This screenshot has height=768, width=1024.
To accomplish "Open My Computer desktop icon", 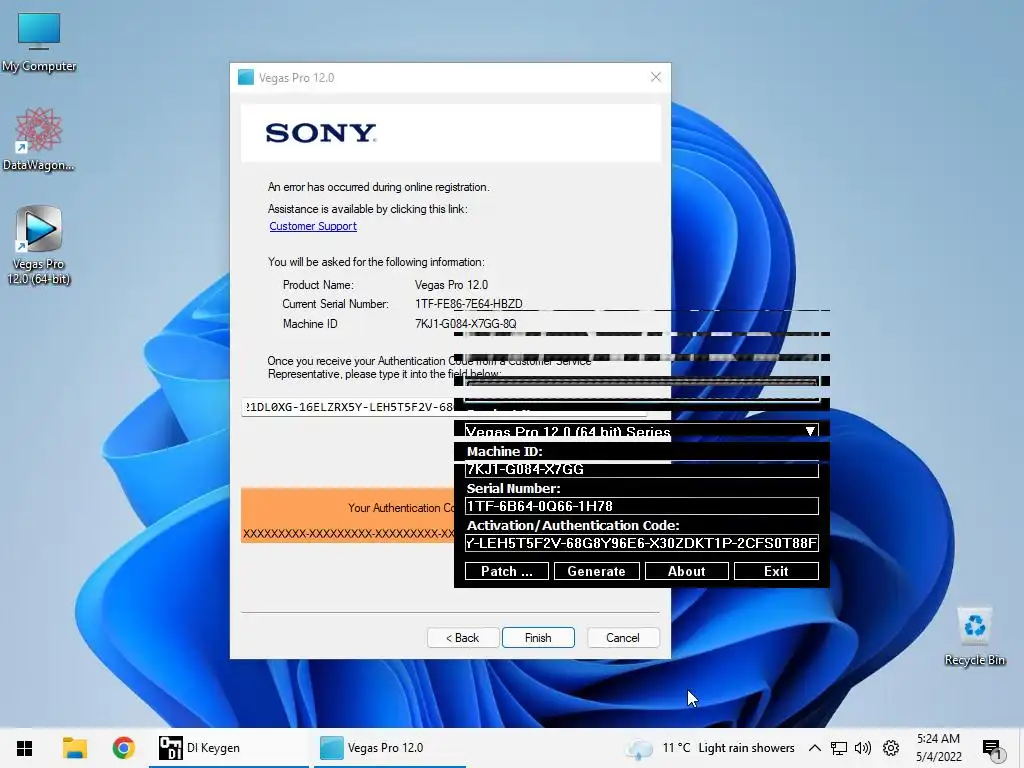I will (x=39, y=42).
